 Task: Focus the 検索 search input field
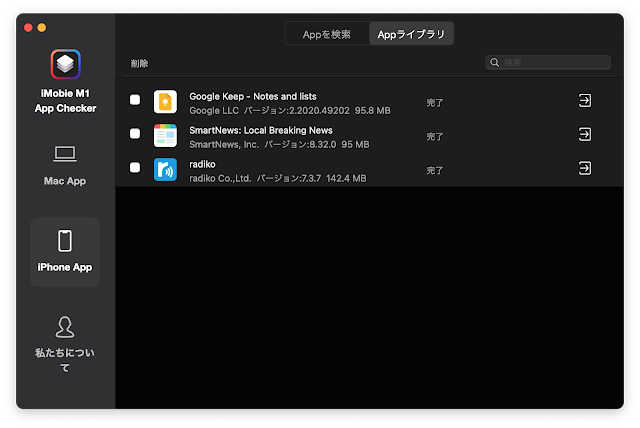(548, 62)
